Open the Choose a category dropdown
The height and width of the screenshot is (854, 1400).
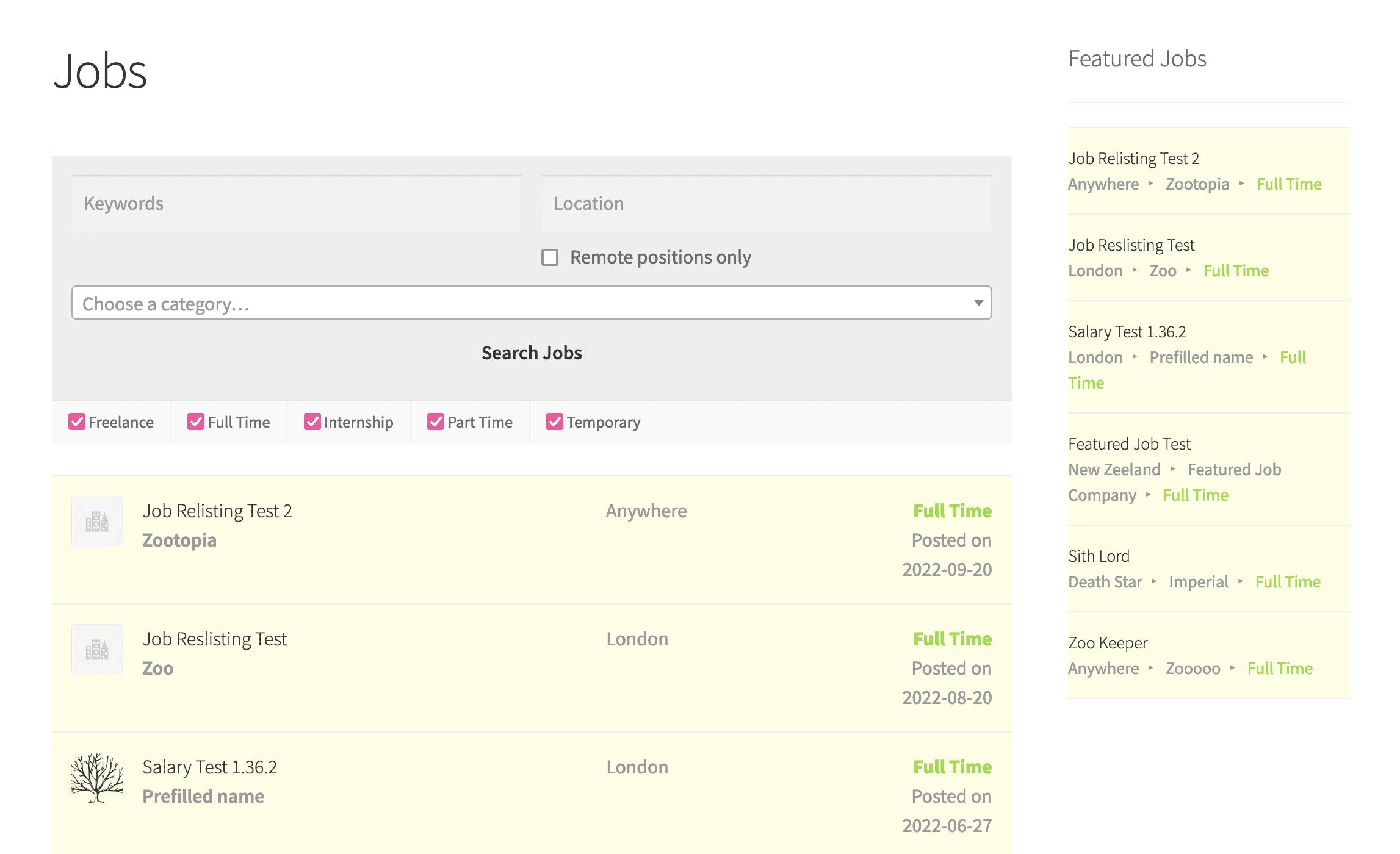point(532,303)
